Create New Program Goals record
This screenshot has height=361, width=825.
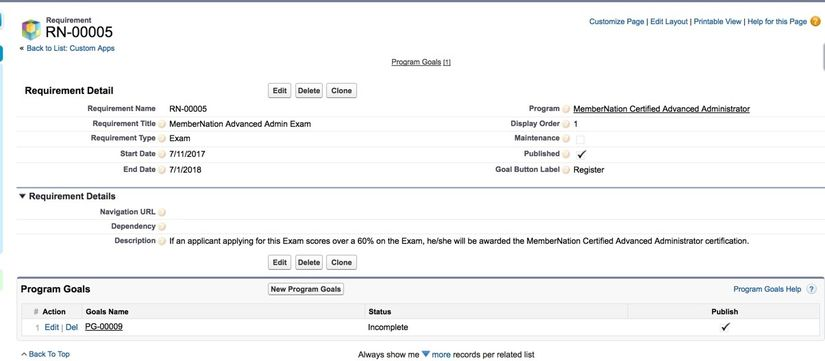[x=306, y=289]
